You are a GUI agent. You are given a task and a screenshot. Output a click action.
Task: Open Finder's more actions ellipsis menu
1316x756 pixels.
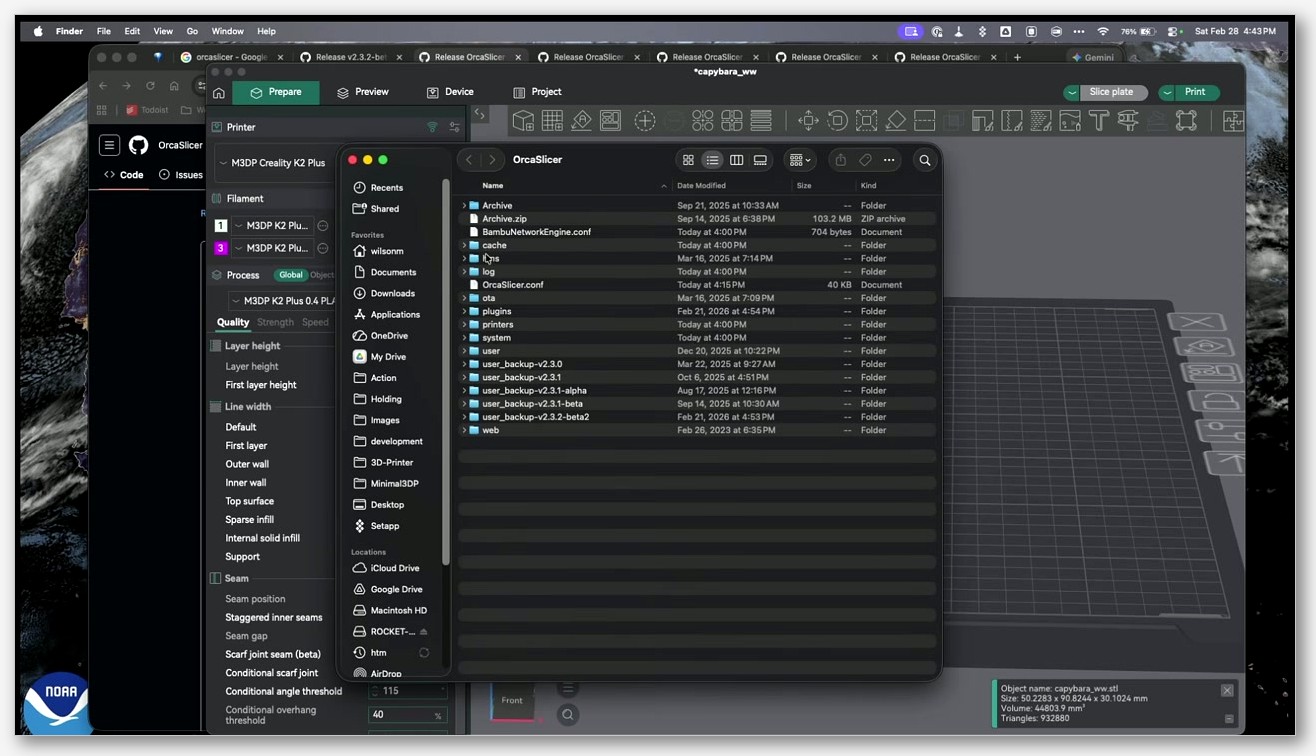click(889, 160)
